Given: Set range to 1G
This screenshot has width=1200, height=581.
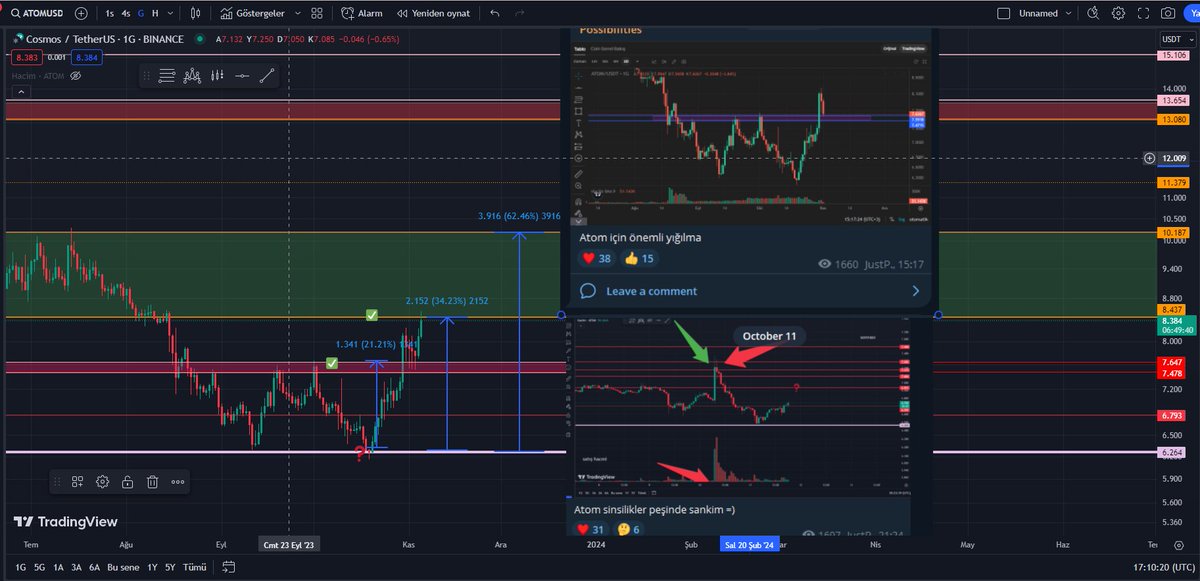Looking at the screenshot, I should (x=21, y=568).
